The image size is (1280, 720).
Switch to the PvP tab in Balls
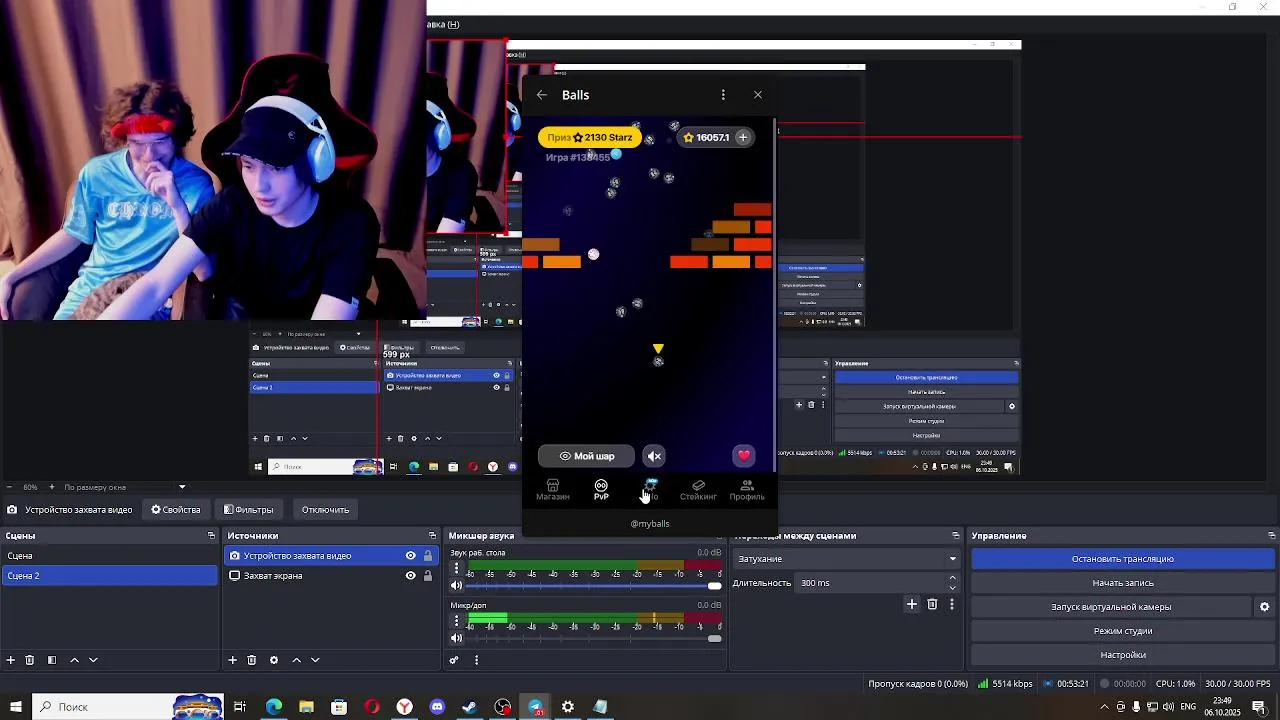(x=601, y=490)
